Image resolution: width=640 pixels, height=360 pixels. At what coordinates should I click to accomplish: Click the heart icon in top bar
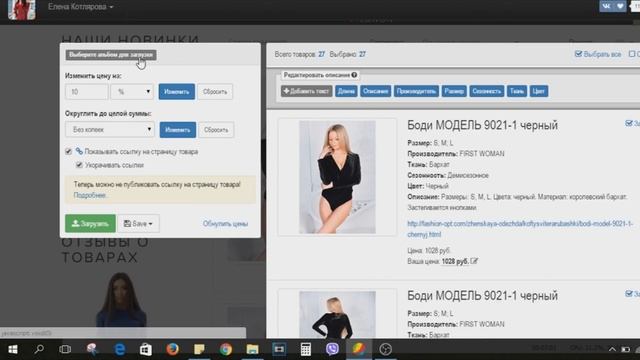(x=620, y=6)
